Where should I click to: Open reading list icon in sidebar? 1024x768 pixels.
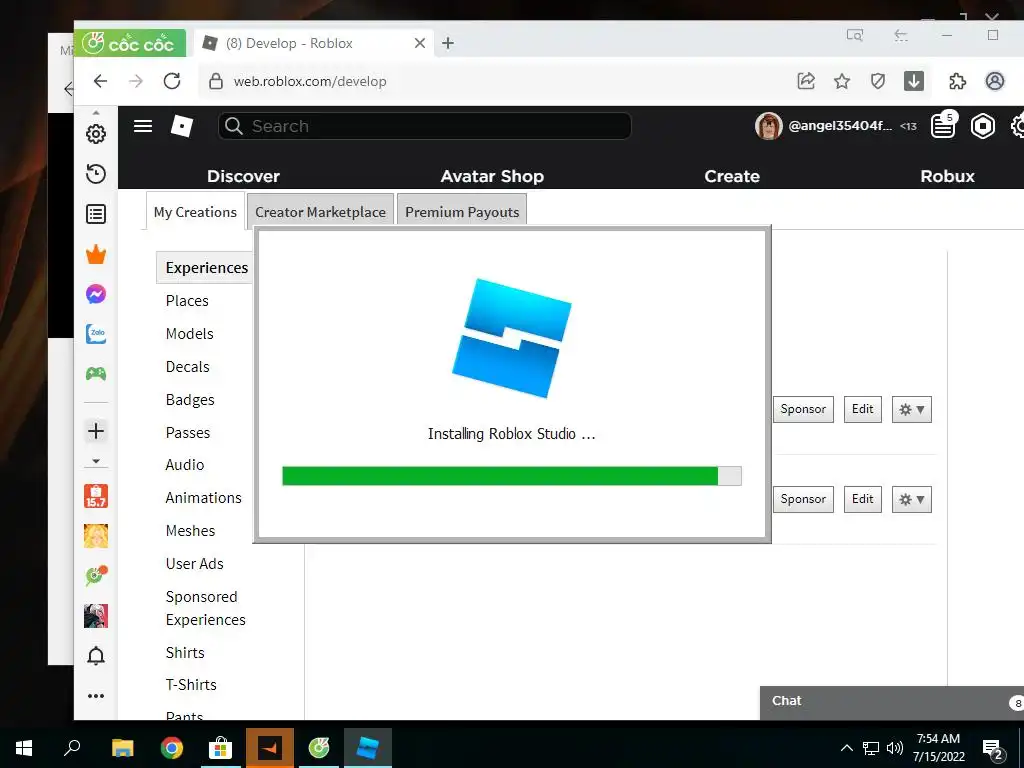96,214
